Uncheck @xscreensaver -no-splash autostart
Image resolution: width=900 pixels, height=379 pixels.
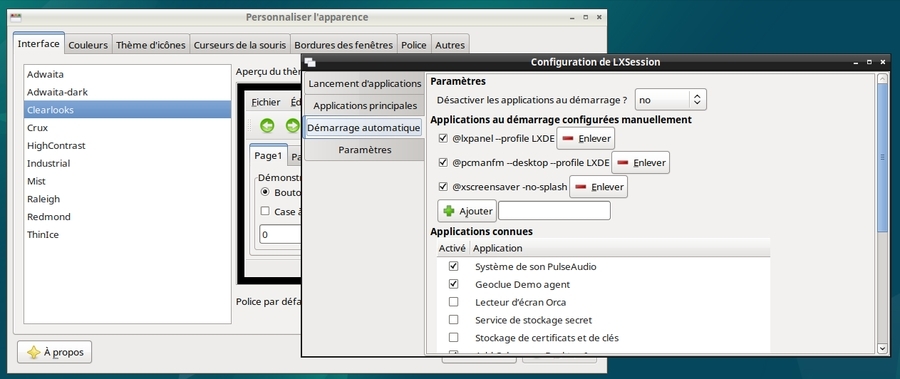443,187
